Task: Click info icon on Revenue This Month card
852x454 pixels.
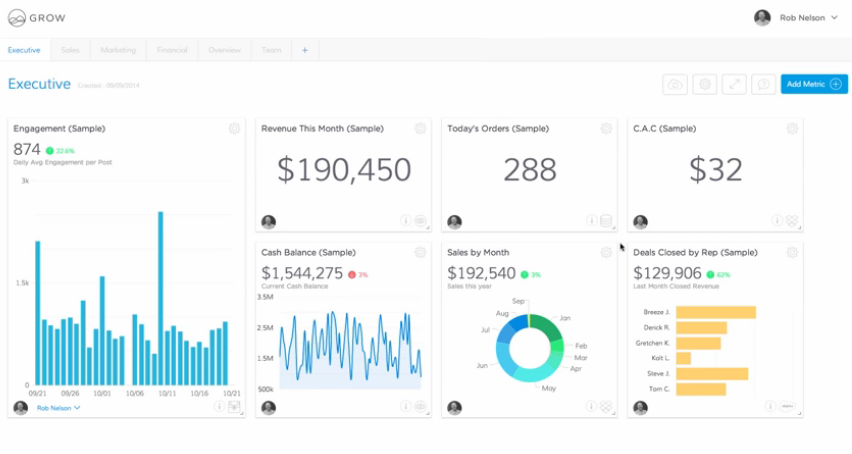Action: click(x=406, y=221)
